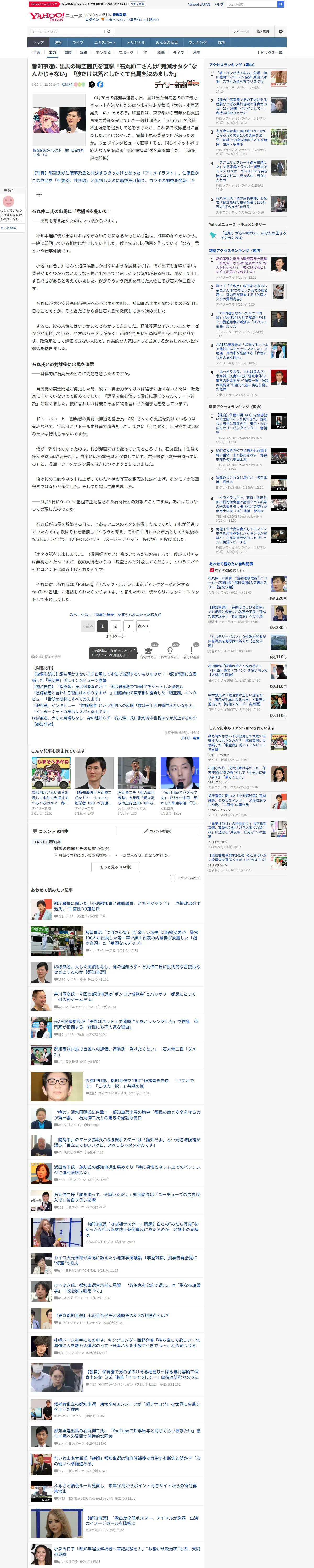The image size is (314, 1568).
Task: Click the magnifier icon beside the keyword search box
Action: 109,32
